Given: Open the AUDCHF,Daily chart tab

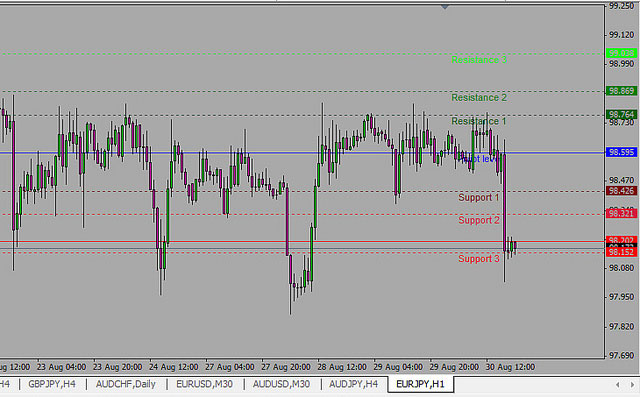Looking at the screenshot, I should pos(126,384).
